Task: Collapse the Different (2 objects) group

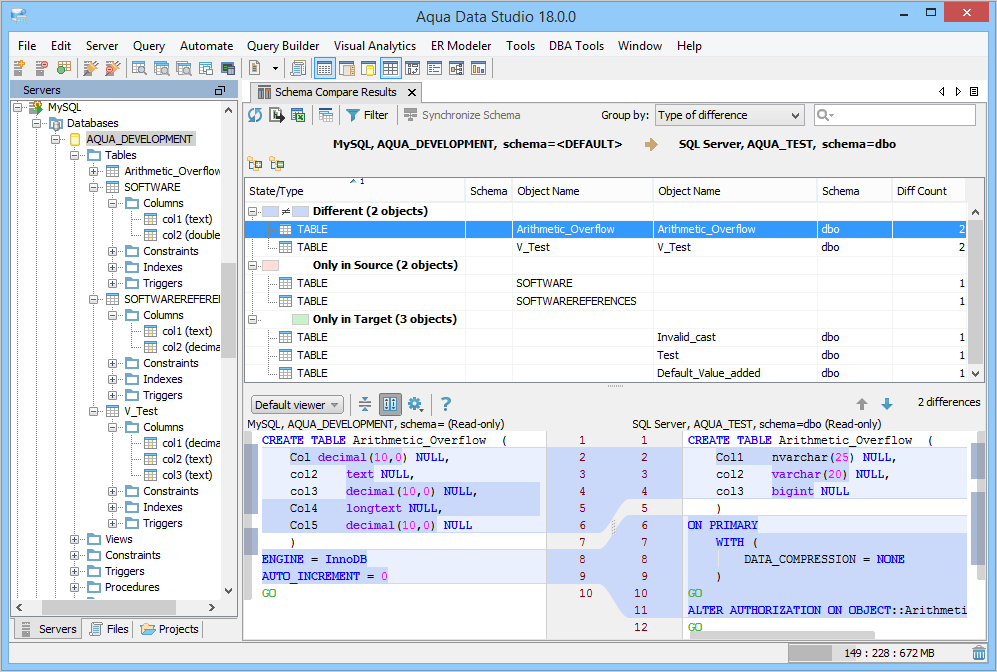Action: point(252,211)
